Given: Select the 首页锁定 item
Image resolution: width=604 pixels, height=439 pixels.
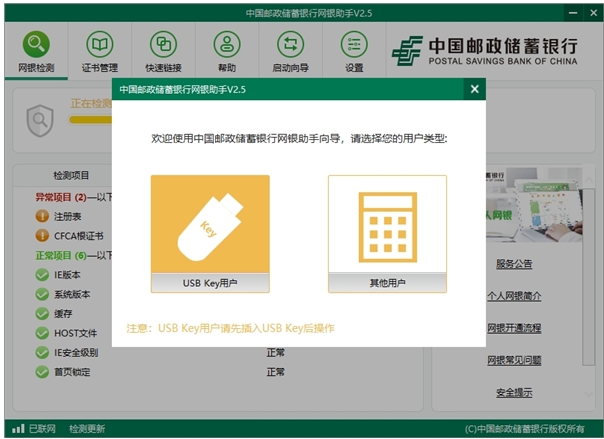Looking at the screenshot, I should (72, 372).
